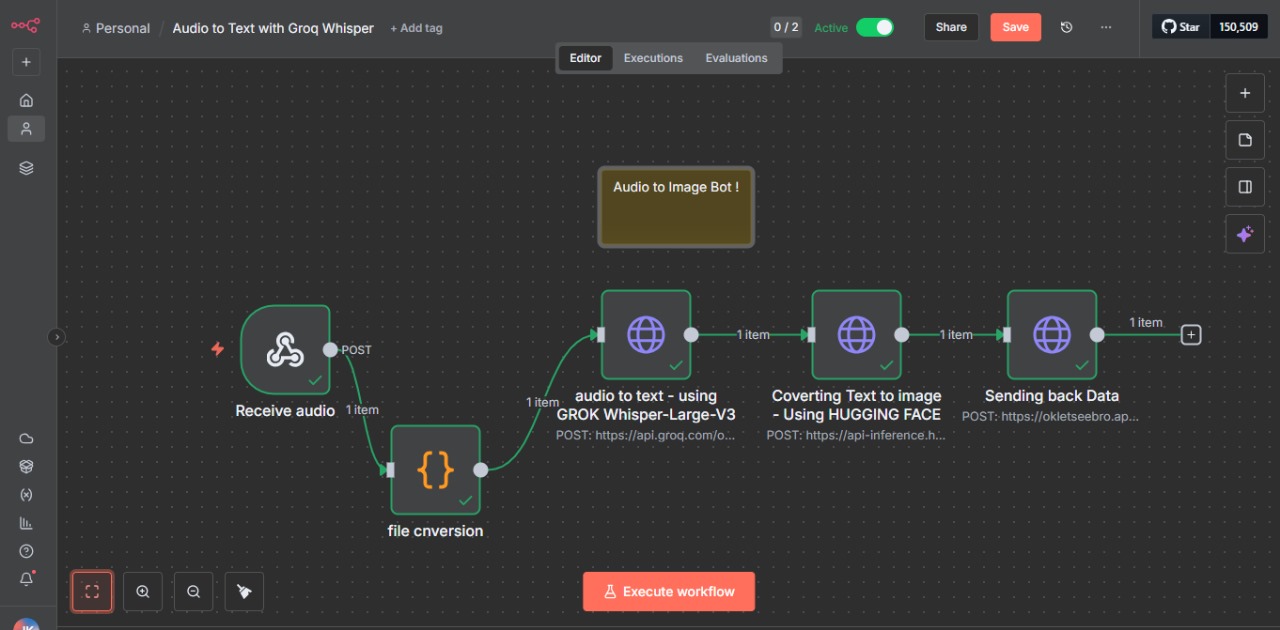Screen dimensions: 1280x630
Task: Expand the collapsed left sidebar chevron
Action: (57, 338)
